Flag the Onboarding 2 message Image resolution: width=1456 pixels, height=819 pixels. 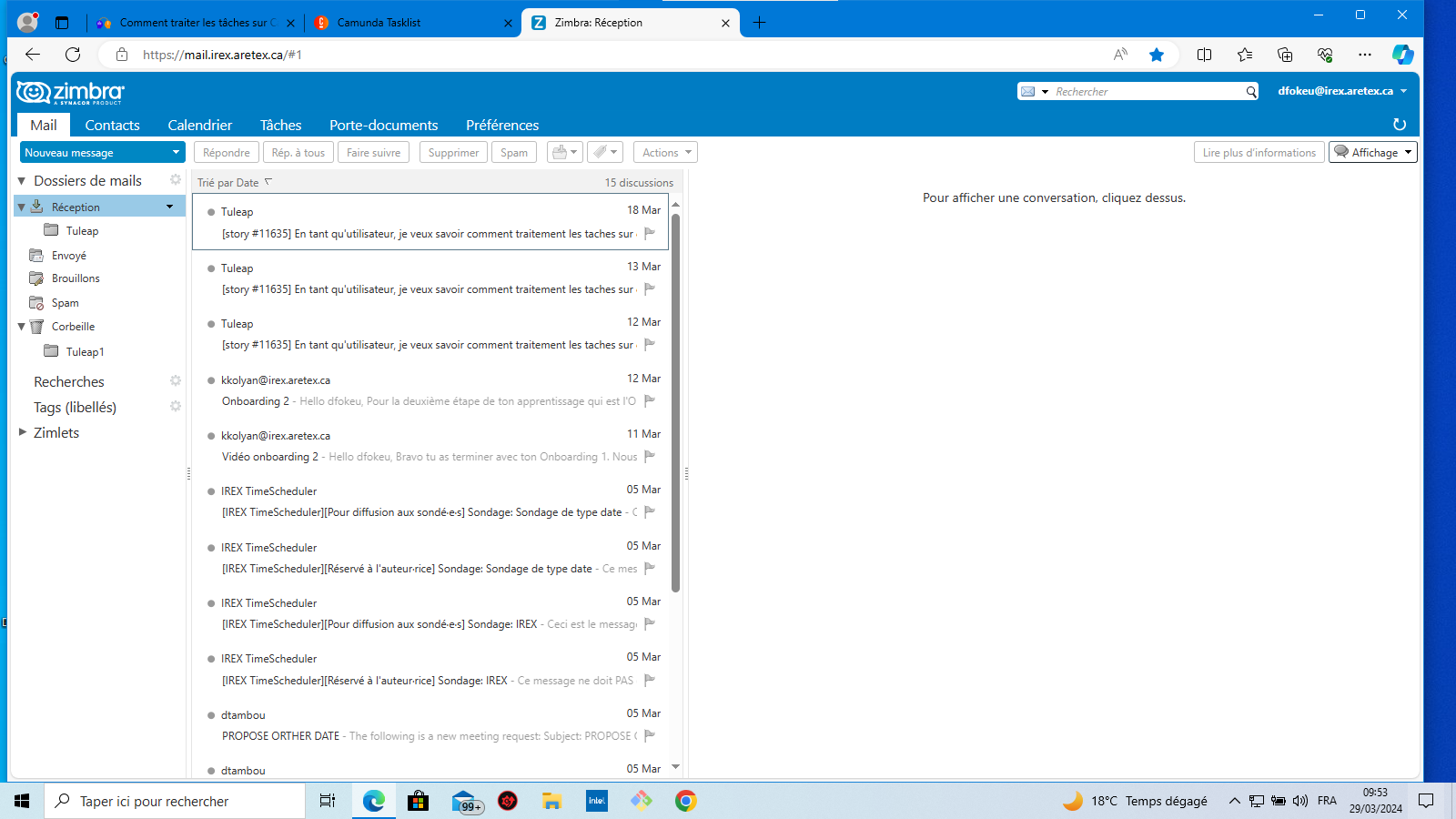pos(650,401)
